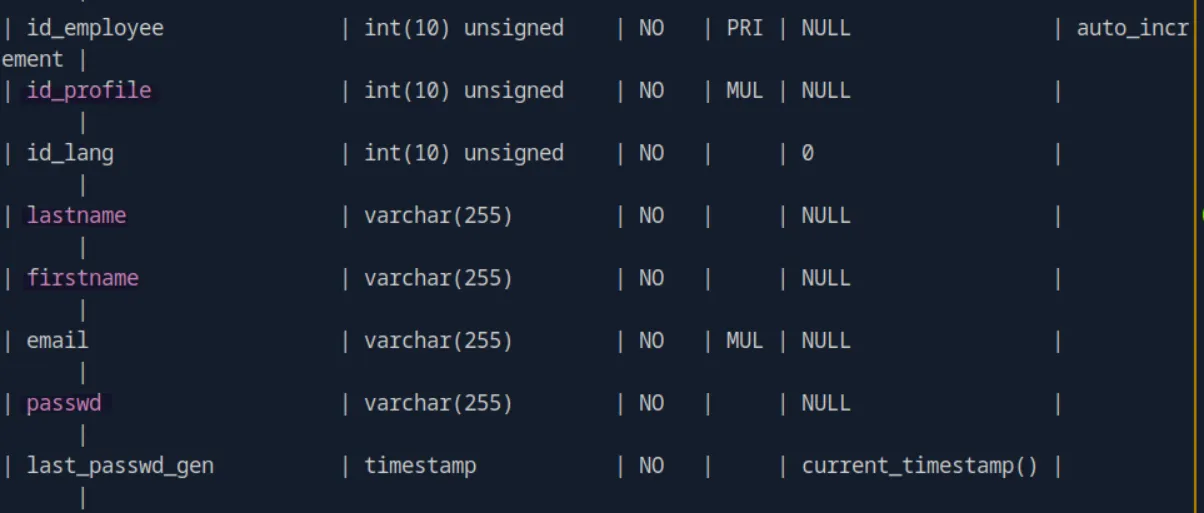The height and width of the screenshot is (513, 1204).
Task: Select the last_passwd_gen field name
Action: tap(120, 465)
